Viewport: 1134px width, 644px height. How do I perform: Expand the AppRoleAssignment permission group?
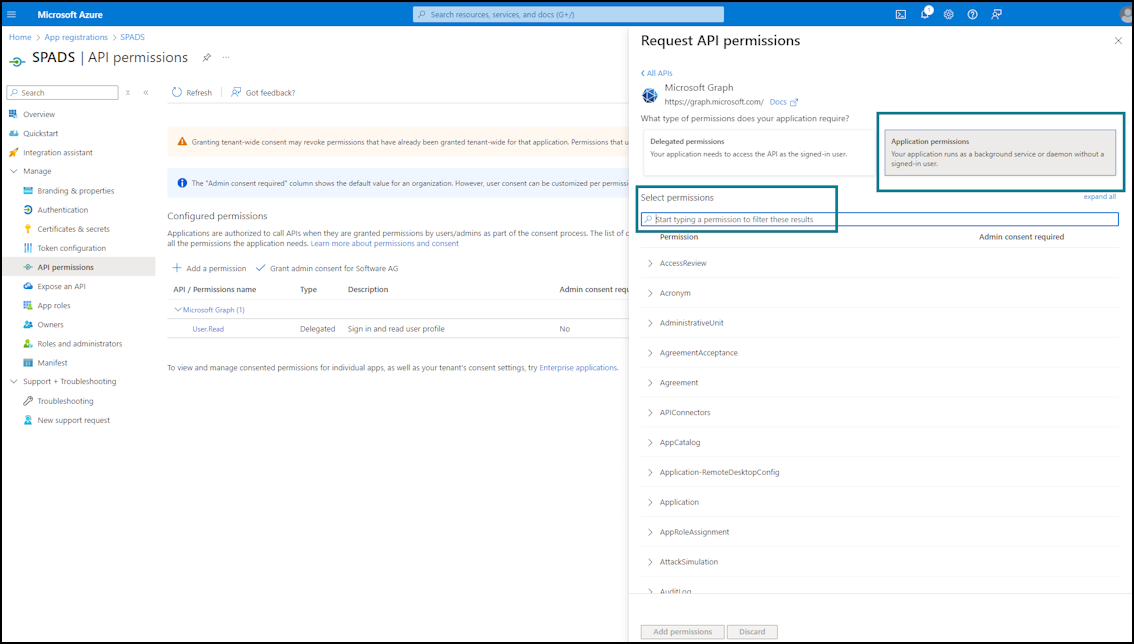coord(650,532)
